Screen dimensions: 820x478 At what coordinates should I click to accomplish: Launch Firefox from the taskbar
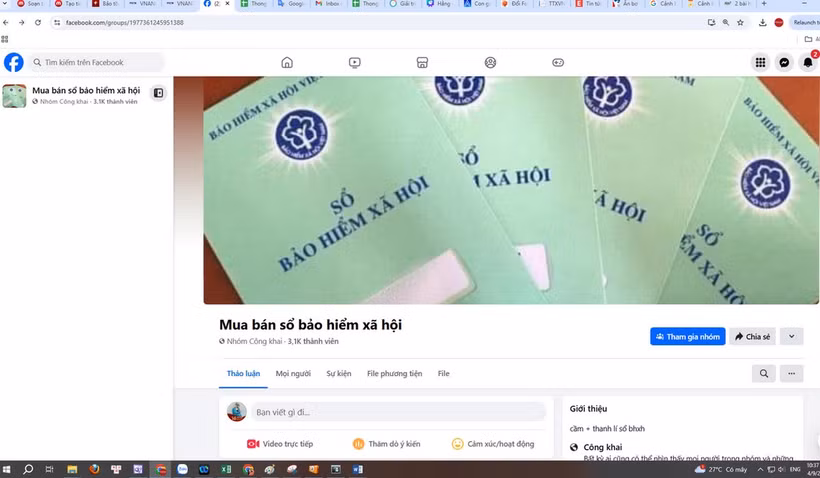coord(94,469)
